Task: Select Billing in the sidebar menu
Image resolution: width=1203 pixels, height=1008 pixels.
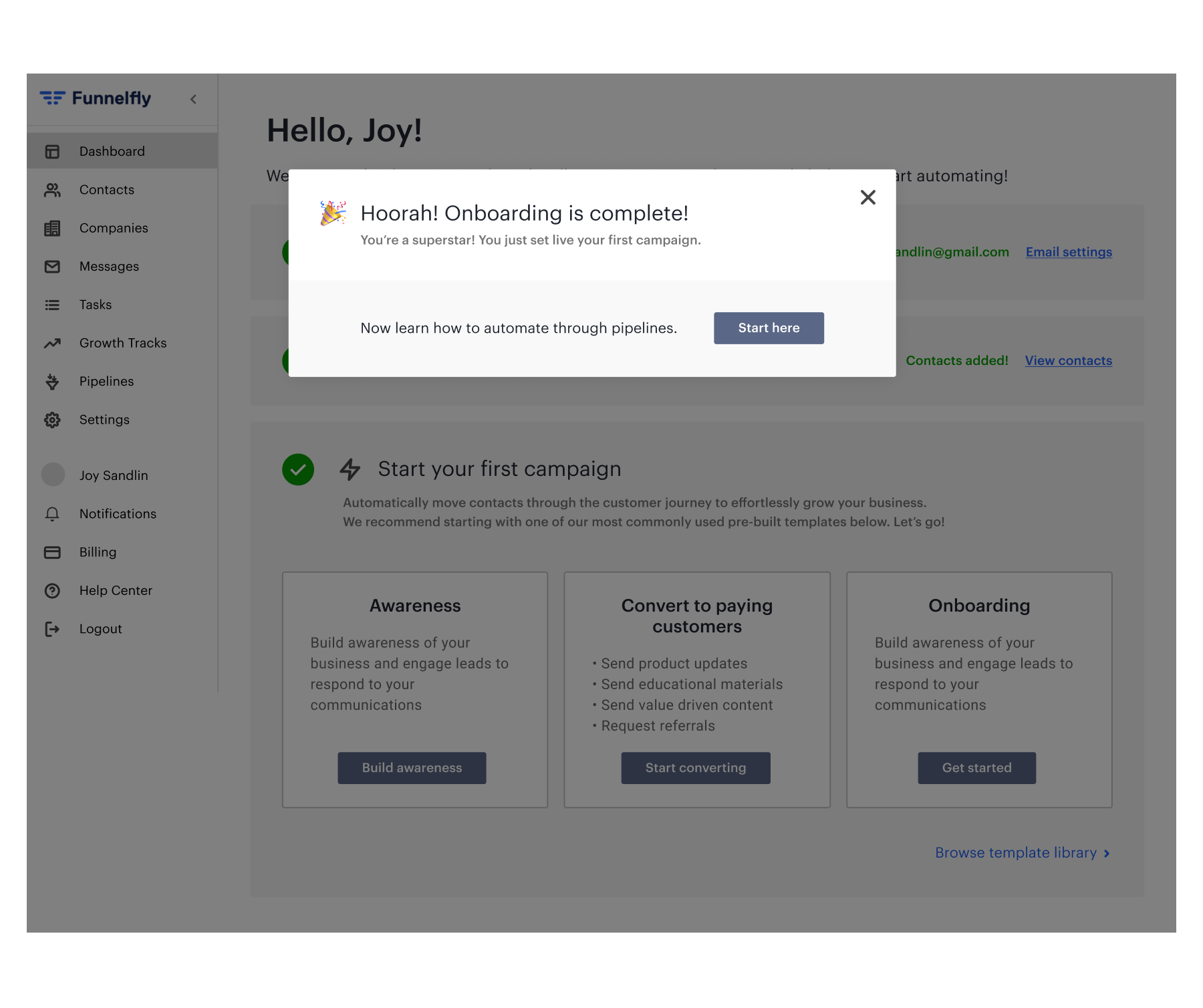Action: pos(98,552)
